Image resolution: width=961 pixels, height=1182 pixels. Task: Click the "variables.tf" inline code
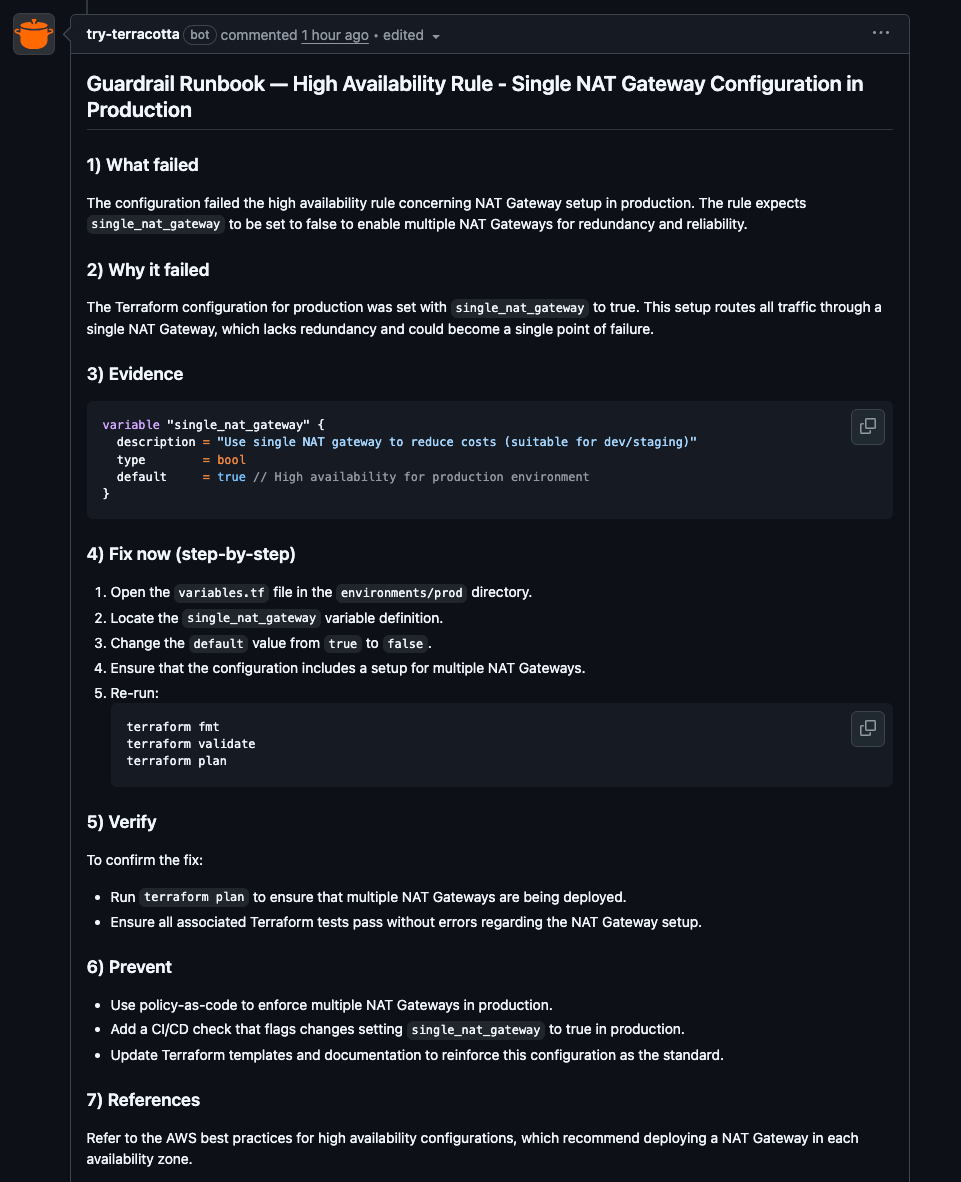(221, 593)
